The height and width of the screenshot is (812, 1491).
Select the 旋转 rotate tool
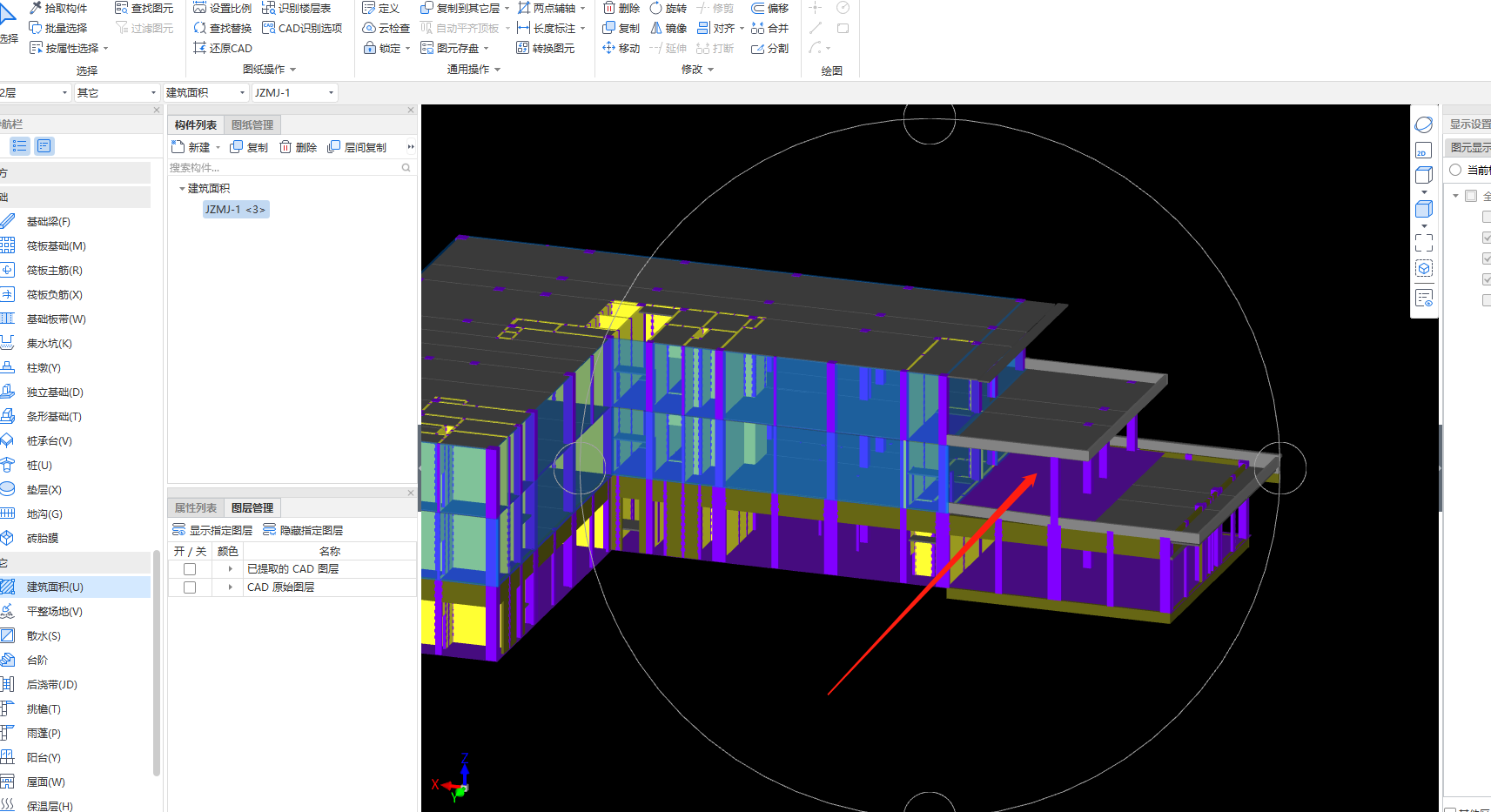(668, 8)
